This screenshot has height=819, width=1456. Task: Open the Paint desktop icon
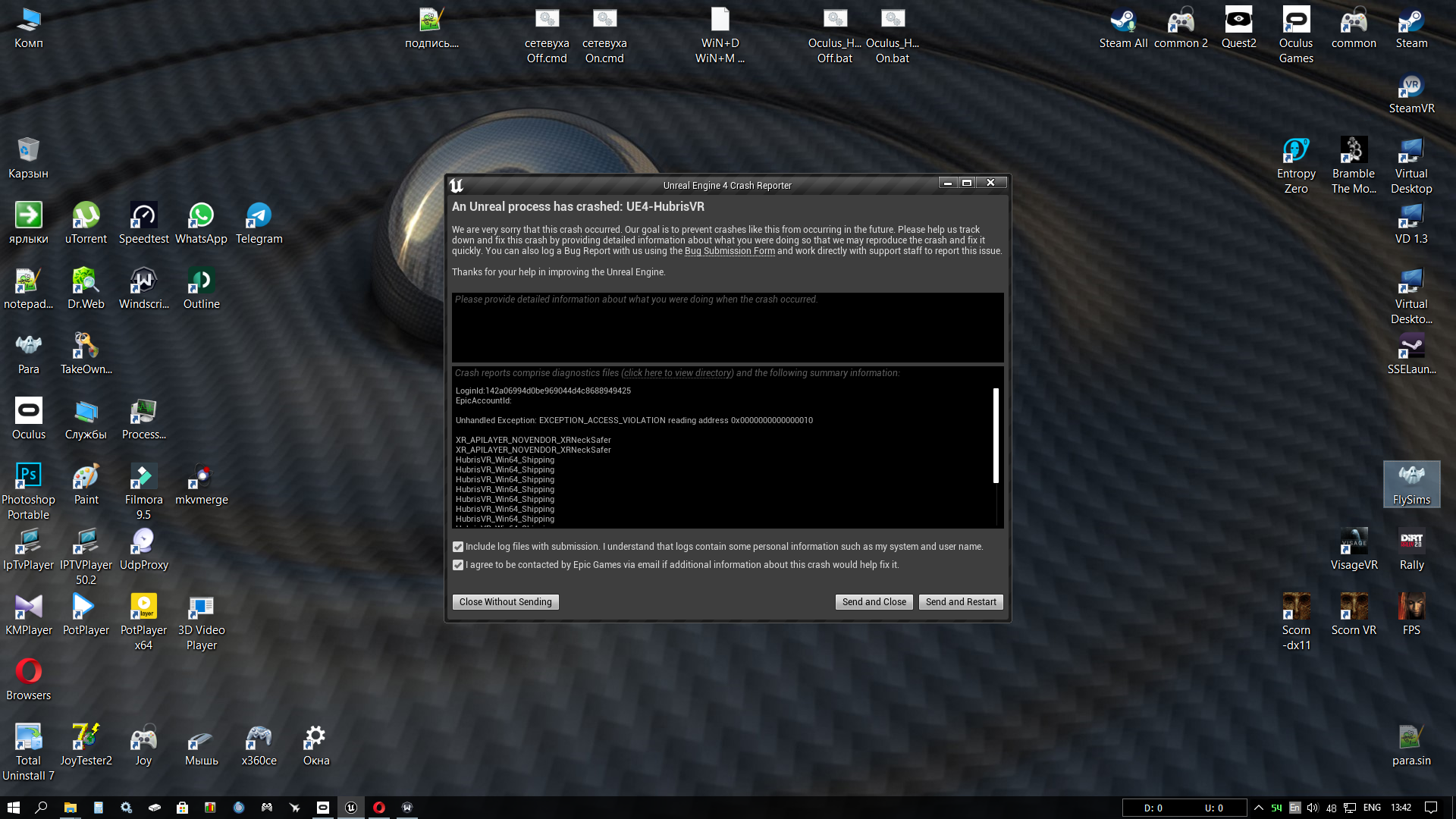pyautogui.click(x=86, y=485)
